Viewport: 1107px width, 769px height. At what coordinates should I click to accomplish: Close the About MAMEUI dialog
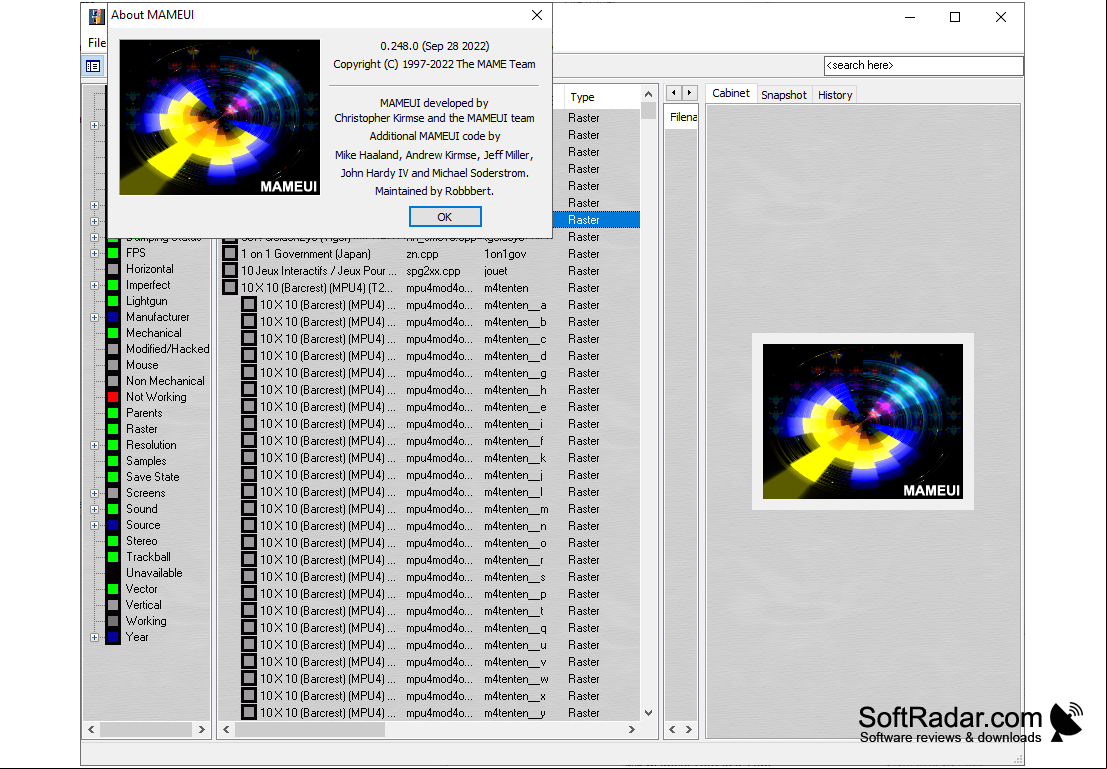537,15
